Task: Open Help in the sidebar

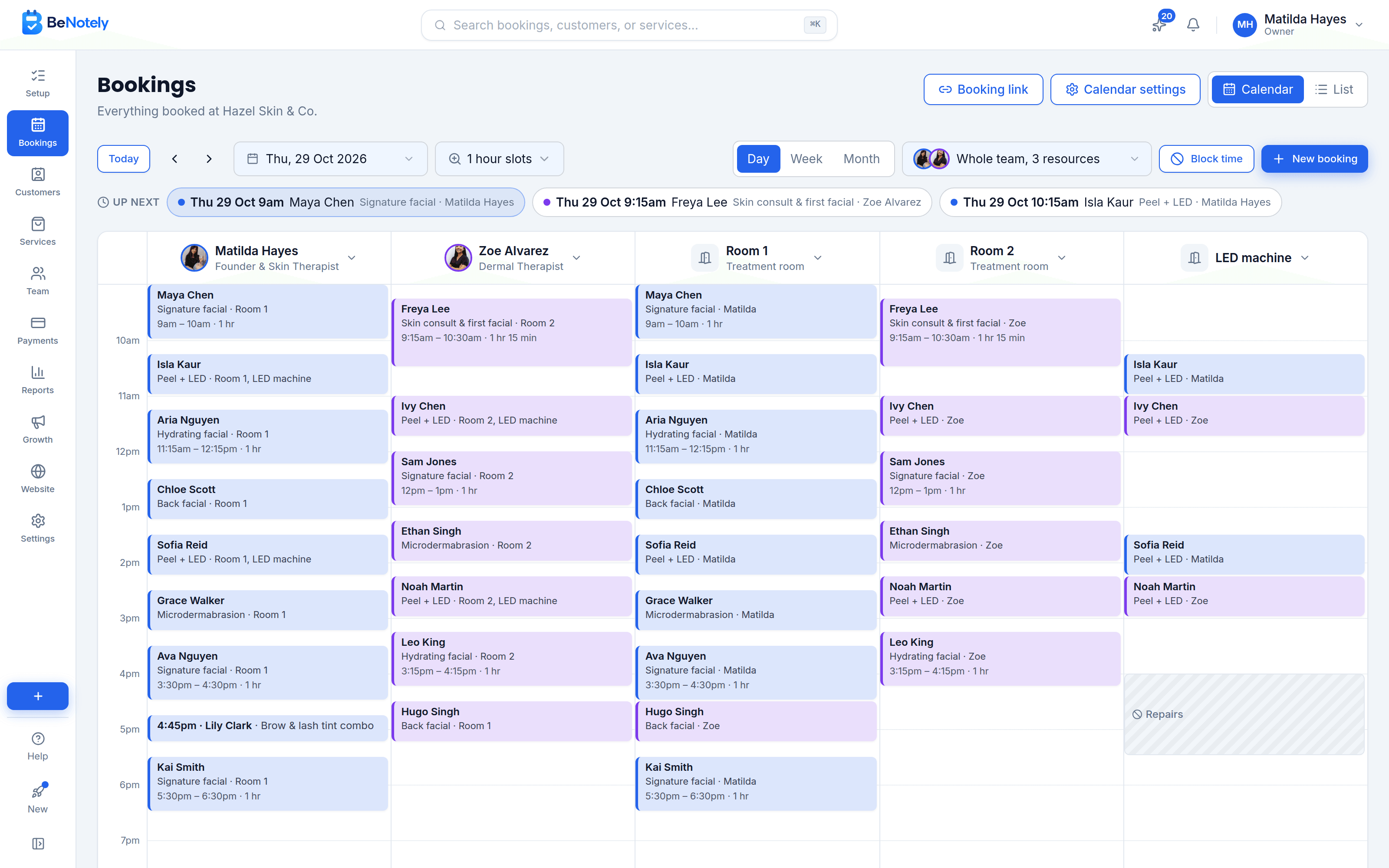Action: (38, 746)
